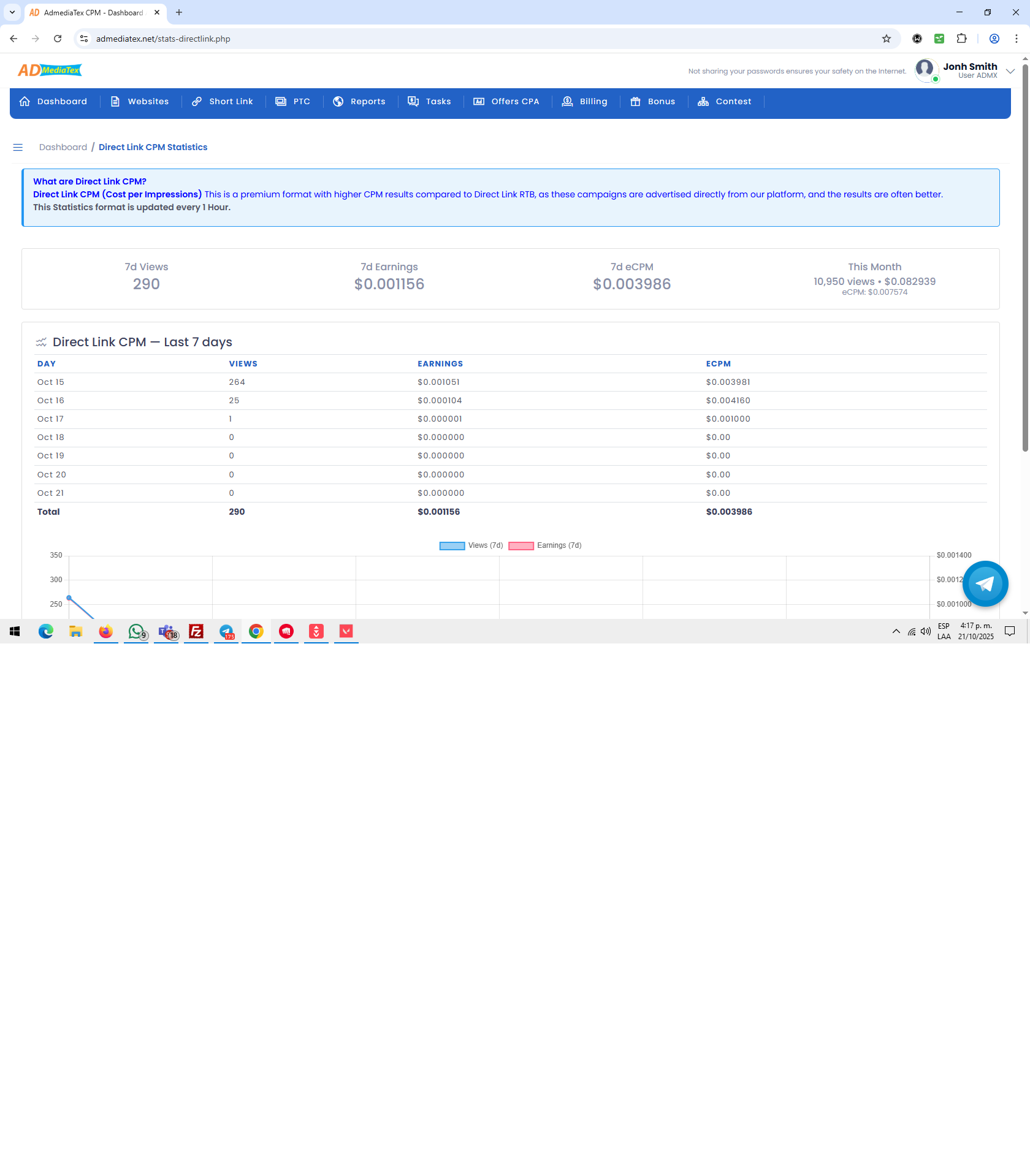Open Microsoft Teams from taskbar
This screenshot has height=1176, width=1030.
click(x=167, y=631)
